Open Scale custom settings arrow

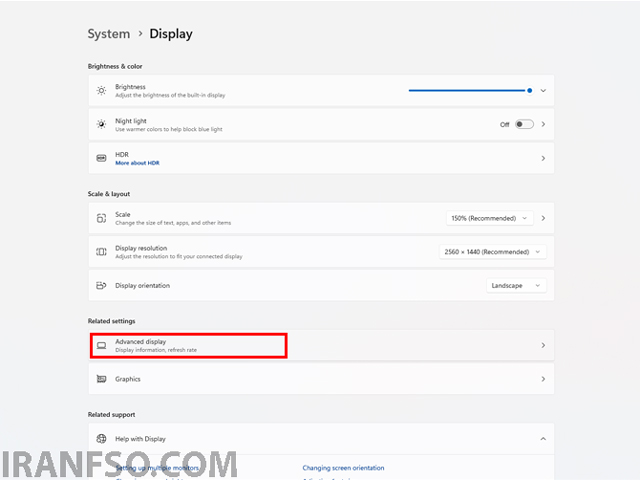coord(543,218)
